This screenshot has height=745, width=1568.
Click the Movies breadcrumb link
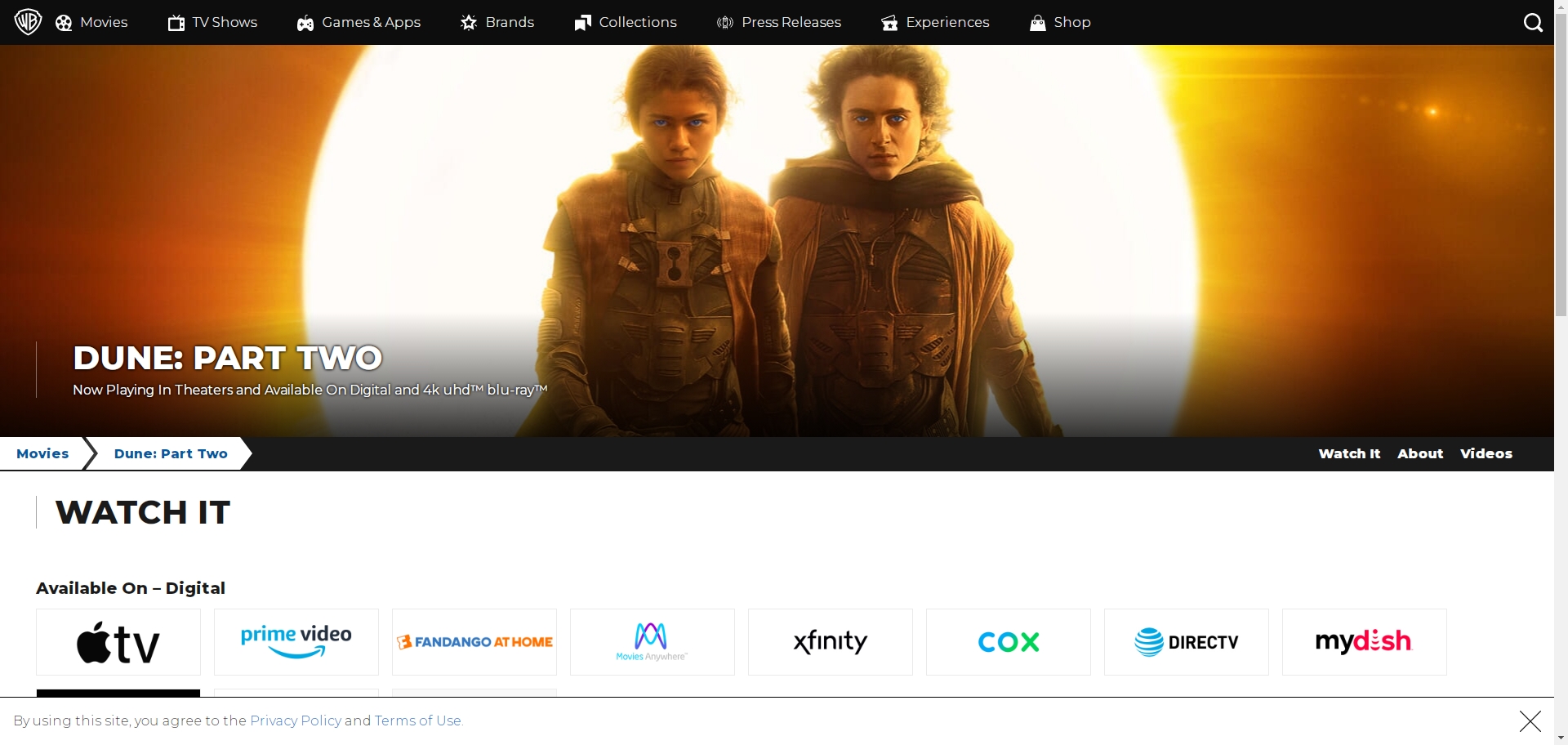tap(42, 453)
